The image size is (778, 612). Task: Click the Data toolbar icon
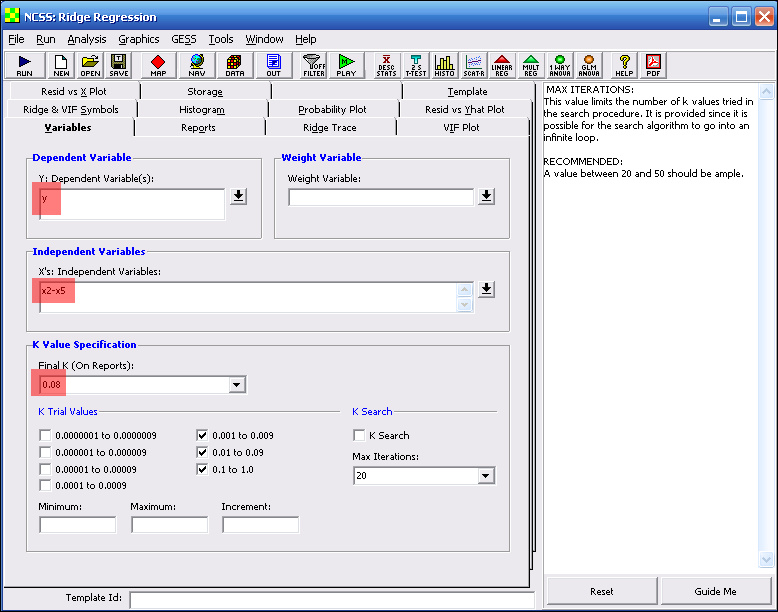tap(234, 65)
